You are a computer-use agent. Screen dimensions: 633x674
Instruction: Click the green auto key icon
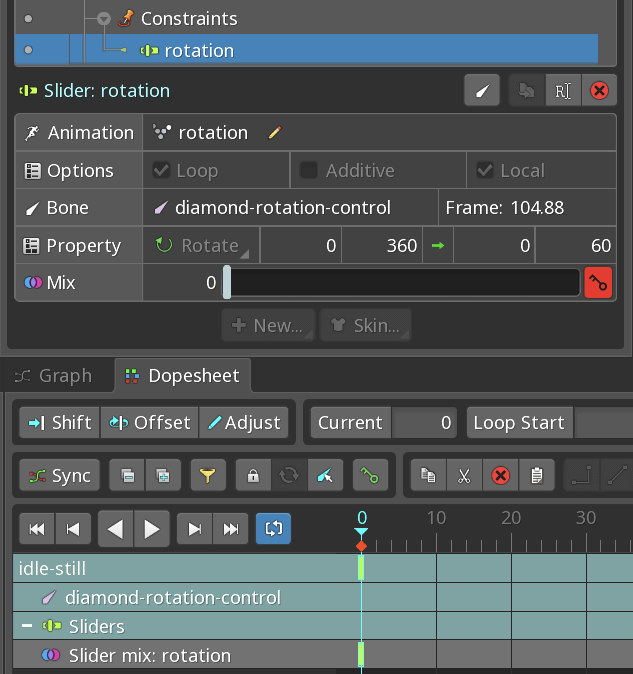(x=370, y=475)
